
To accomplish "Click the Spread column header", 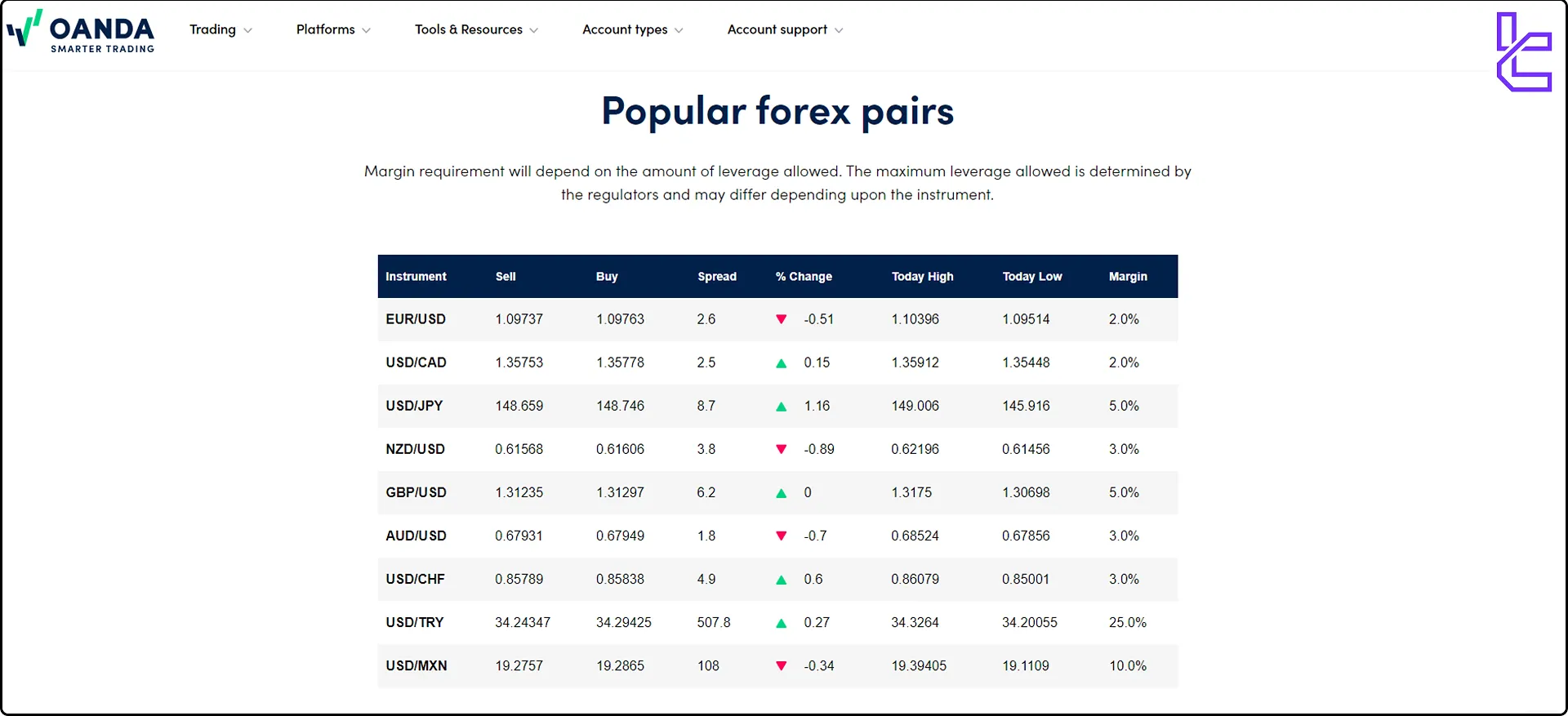I will [x=717, y=277].
